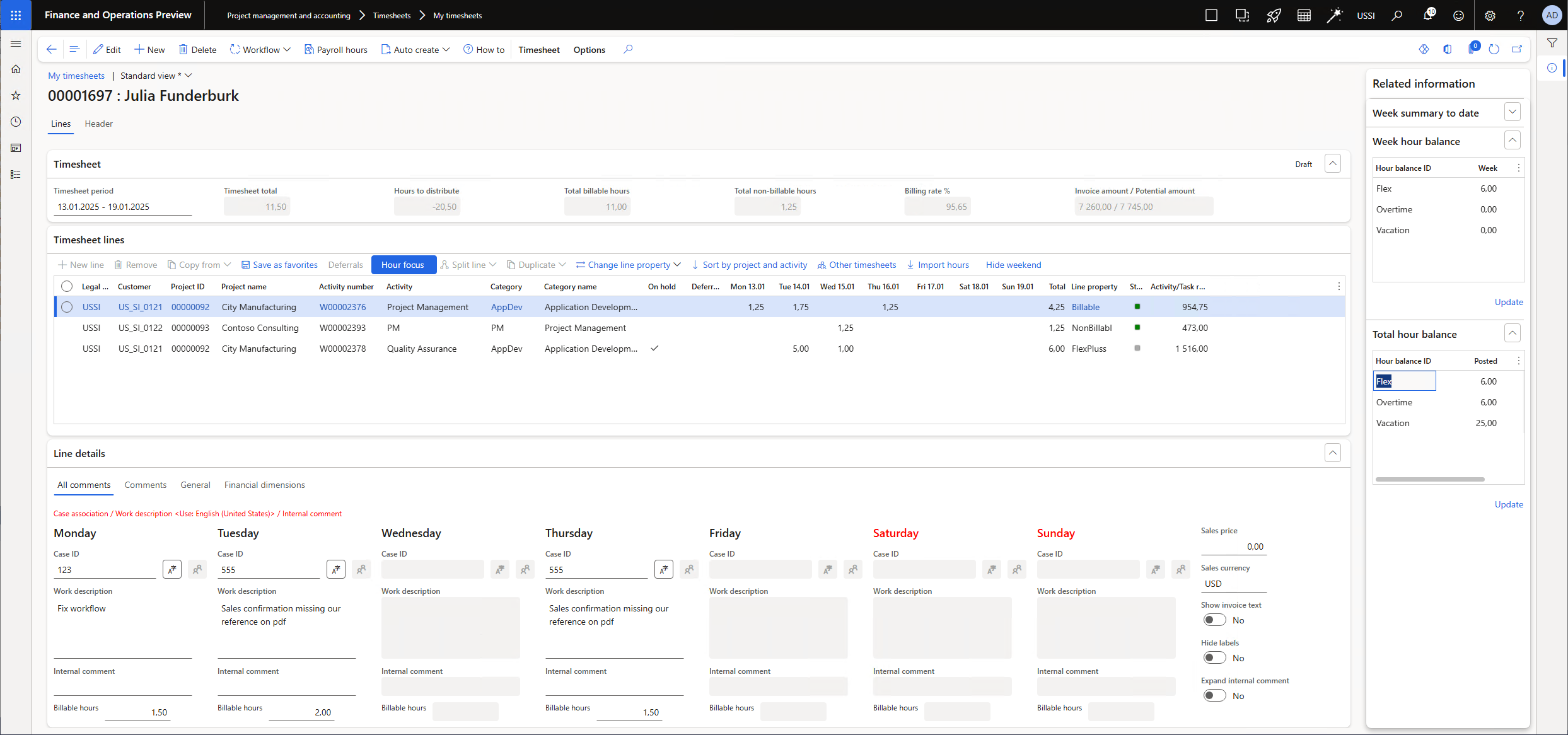Viewport: 1568px width, 735px height.
Task: Switch to the Header tab
Action: pos(98,124)
